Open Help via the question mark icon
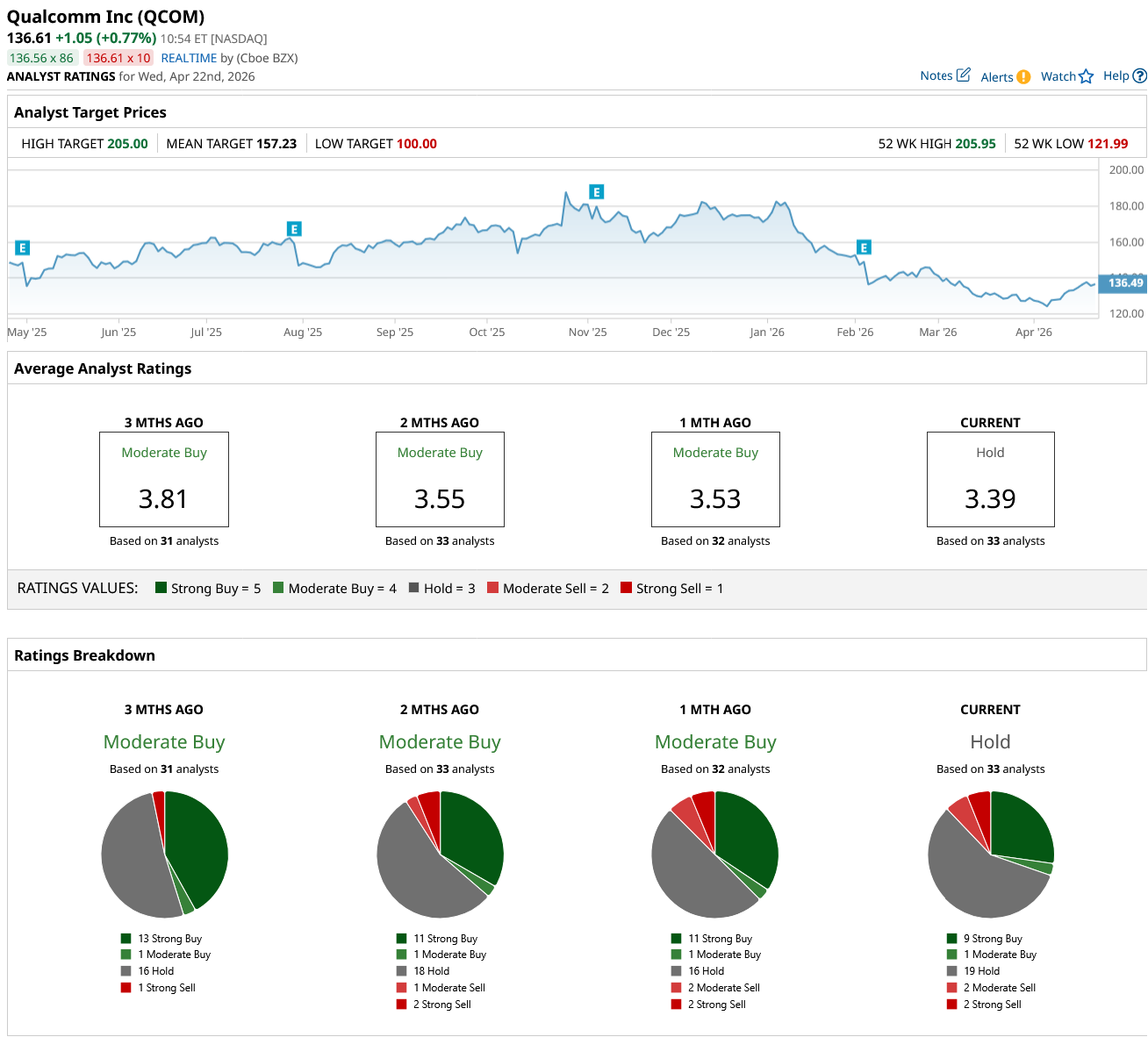Image resolution: width=1148 pixels, height=1037 pixels. pyautogui.click(x=1139, y=76)
